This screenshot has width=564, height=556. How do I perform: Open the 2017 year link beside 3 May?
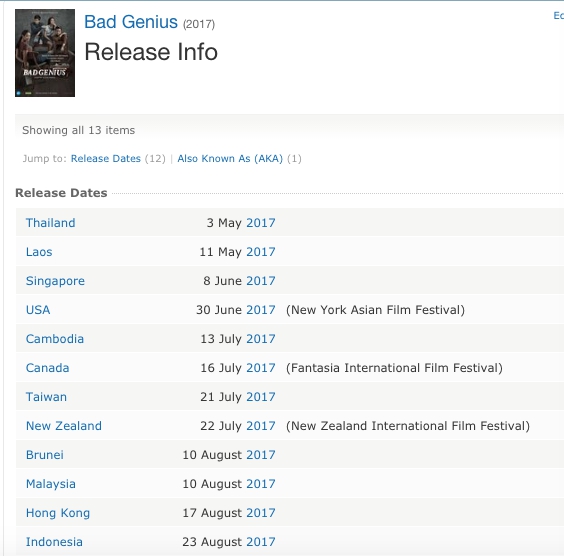pyautogui.click(x=261, y=223)
